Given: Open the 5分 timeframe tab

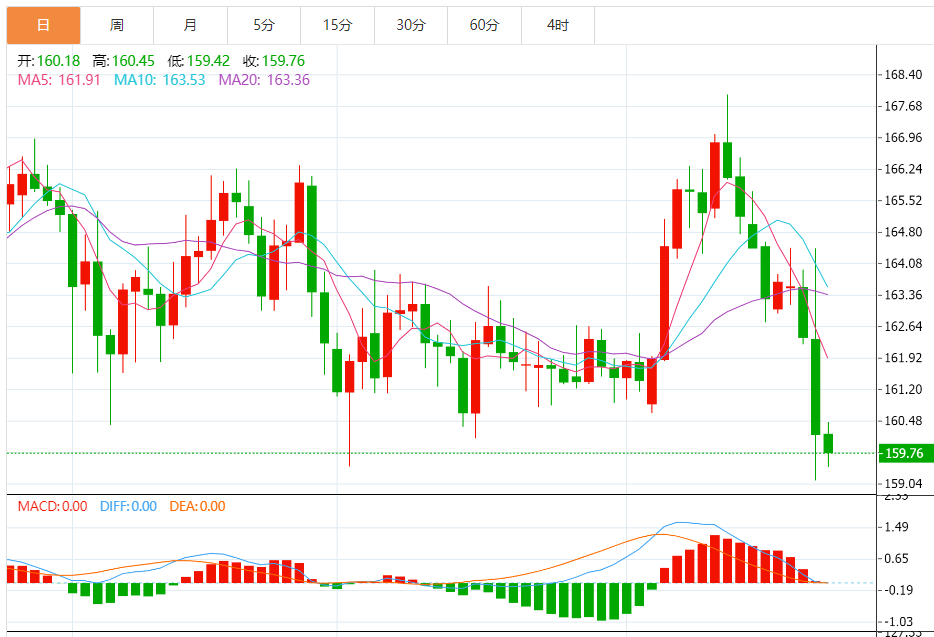Looking at the screenshot, I should tap(264, 26).
